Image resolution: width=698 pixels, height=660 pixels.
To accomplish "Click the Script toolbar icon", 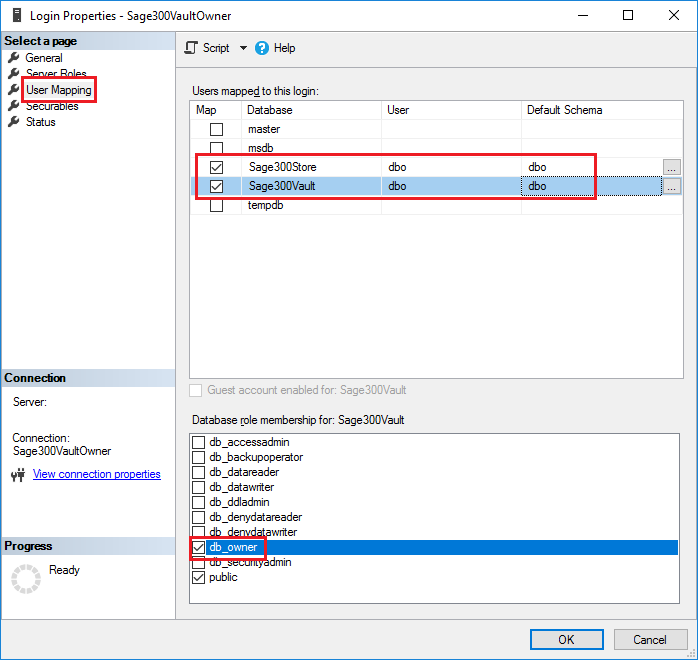I will [x=191, y=48].
